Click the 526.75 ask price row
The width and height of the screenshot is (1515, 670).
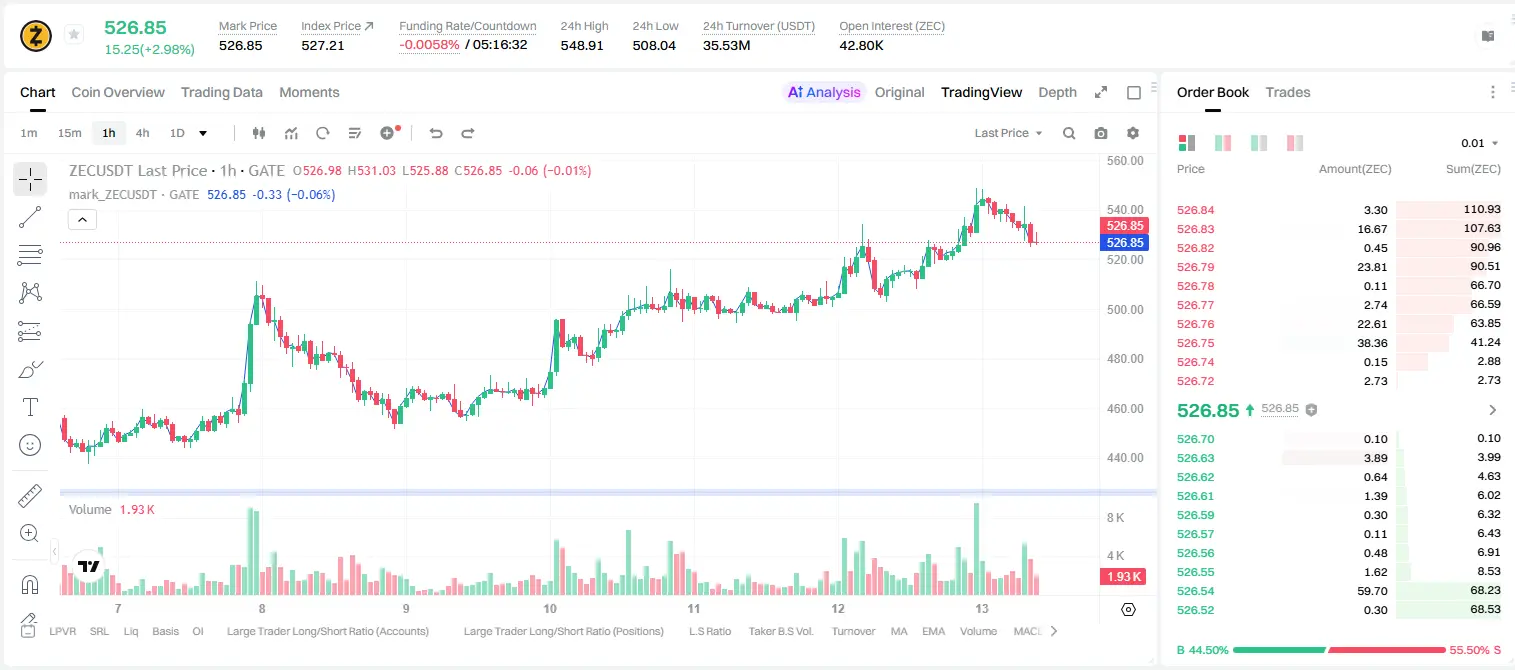point(1339,342)
